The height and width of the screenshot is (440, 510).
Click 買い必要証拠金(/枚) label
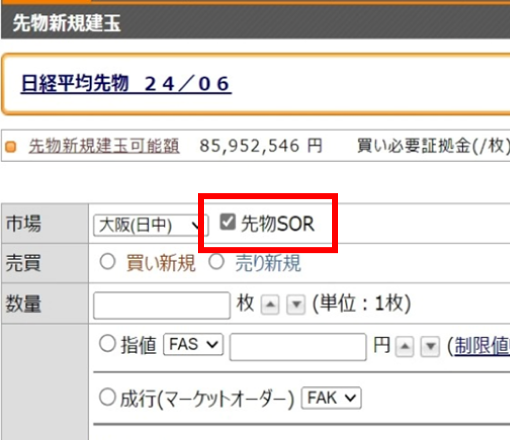point(433,146)
